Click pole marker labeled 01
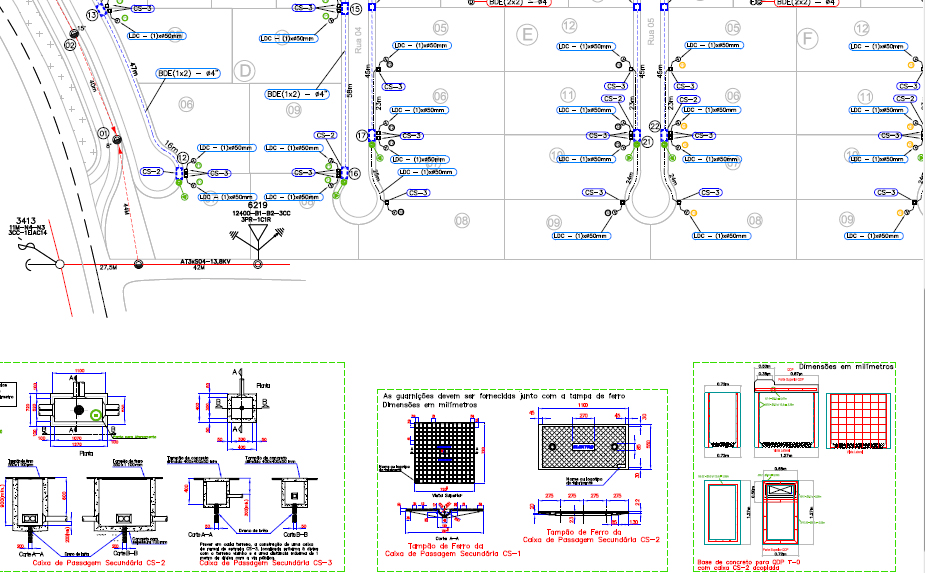The width and height of the screenshot is (925, 573). coord(103,132)
